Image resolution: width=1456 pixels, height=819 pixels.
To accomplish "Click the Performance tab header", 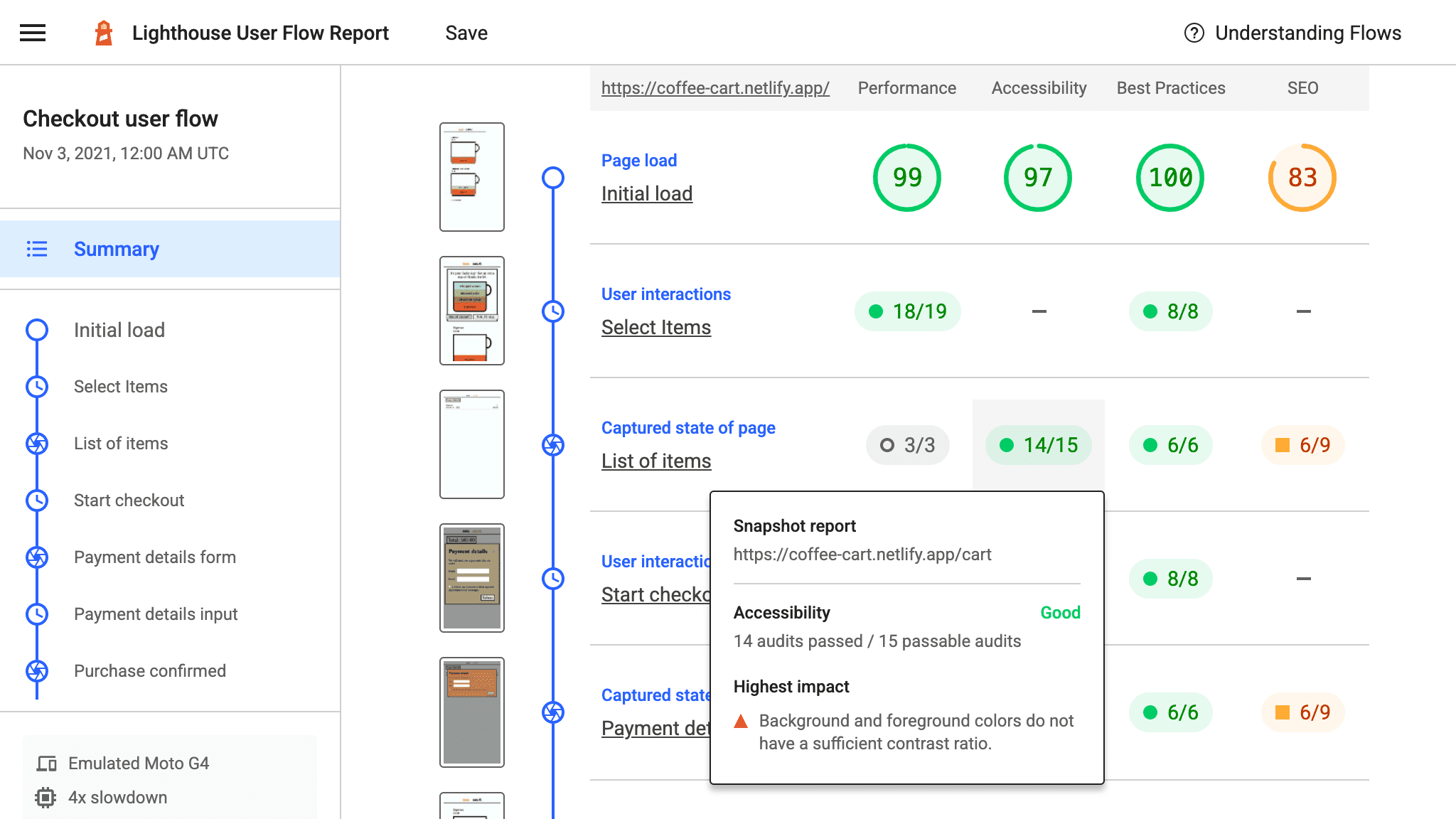I will pos(905,87).
